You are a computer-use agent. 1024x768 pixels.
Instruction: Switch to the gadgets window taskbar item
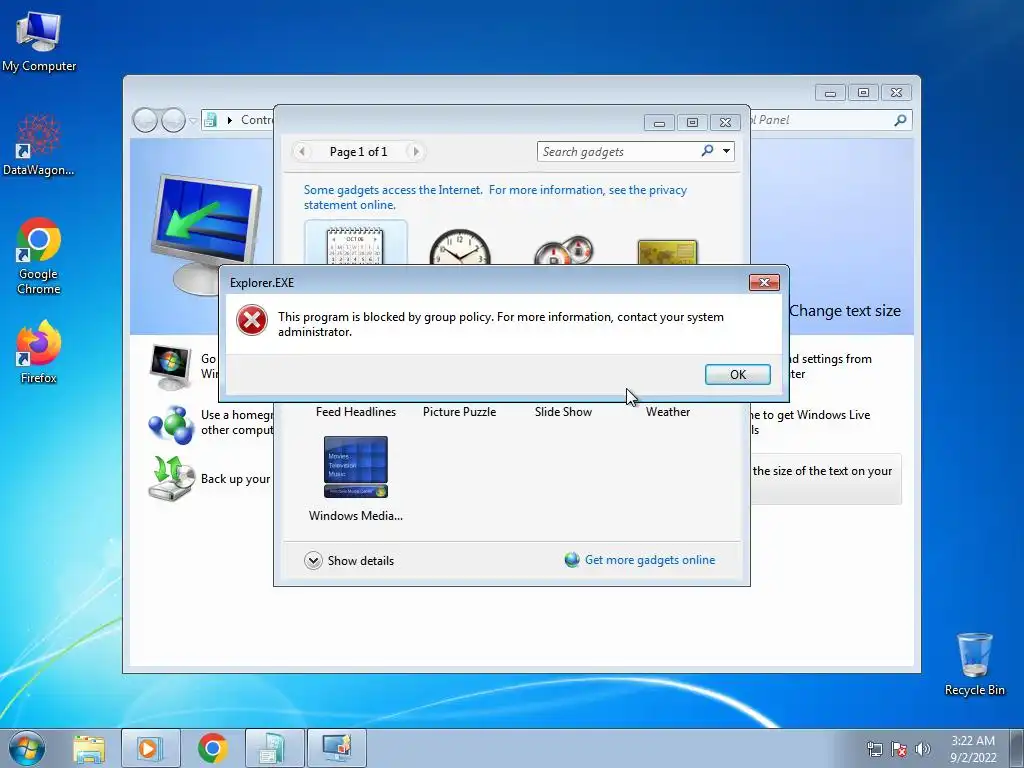(336, 748)
